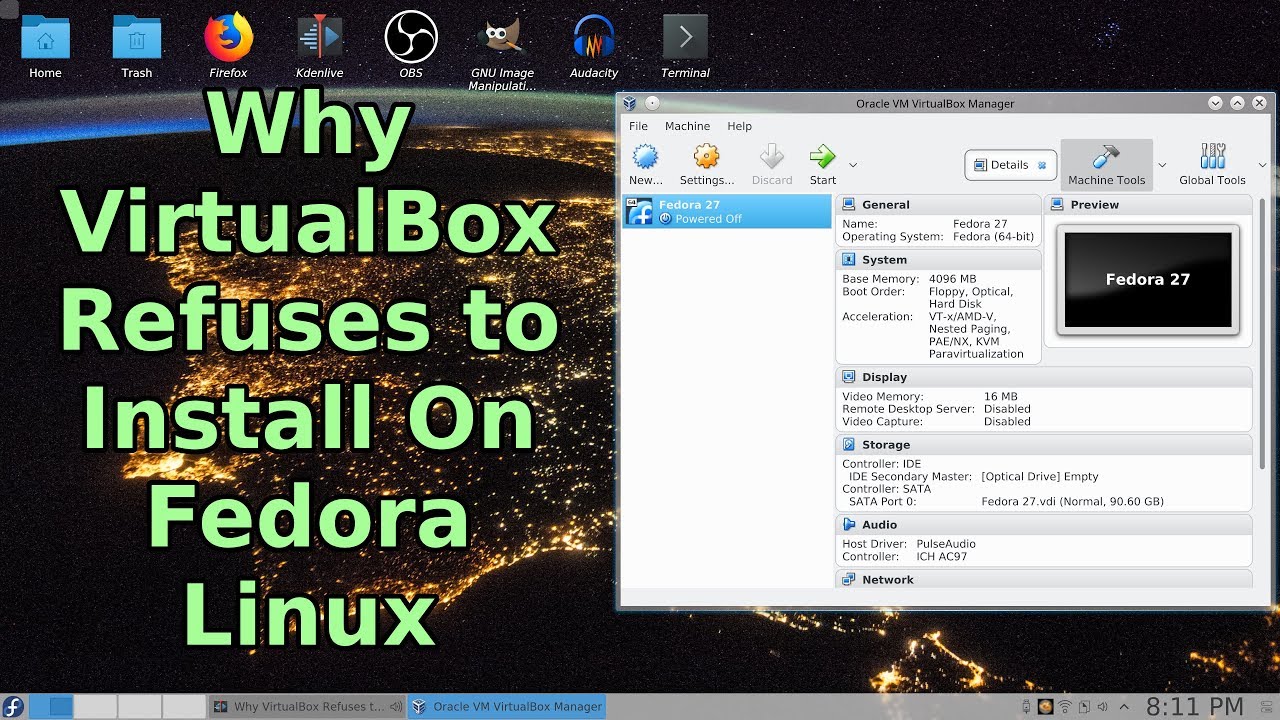This screenshot has height=720, width=1280.
Task: Switch to the first virtual desktop pager
Action: (50, 706)
